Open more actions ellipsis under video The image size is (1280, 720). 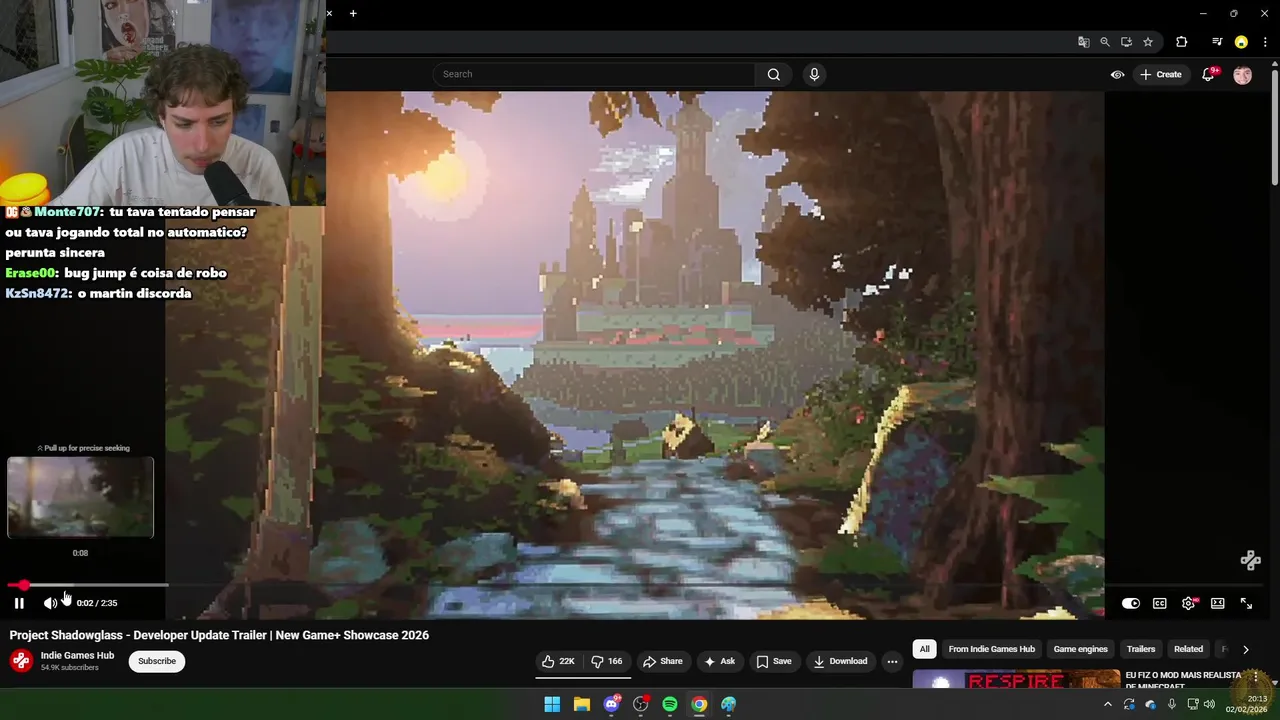click(x=892, y=661)
